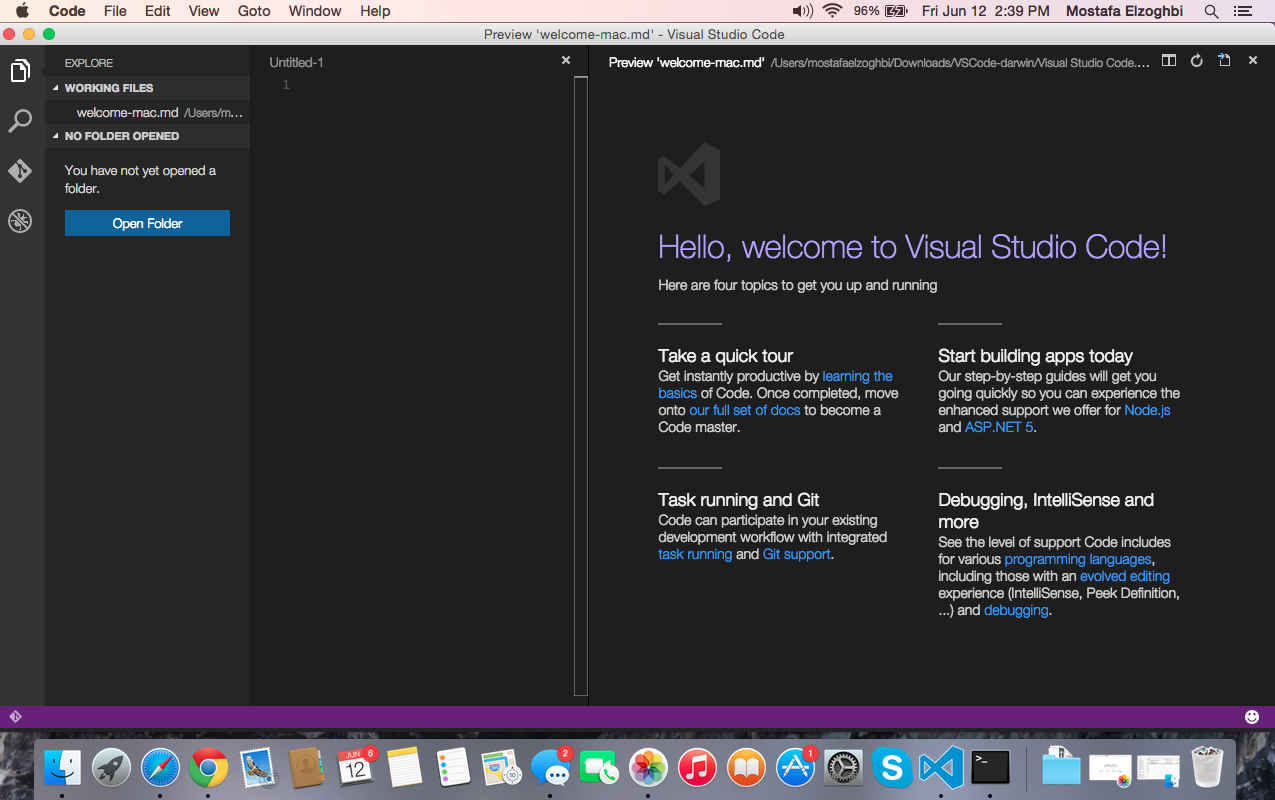Open Calendar from the Dock
The height and width of the screenshot is (800, 1275).
coord(356,768)
